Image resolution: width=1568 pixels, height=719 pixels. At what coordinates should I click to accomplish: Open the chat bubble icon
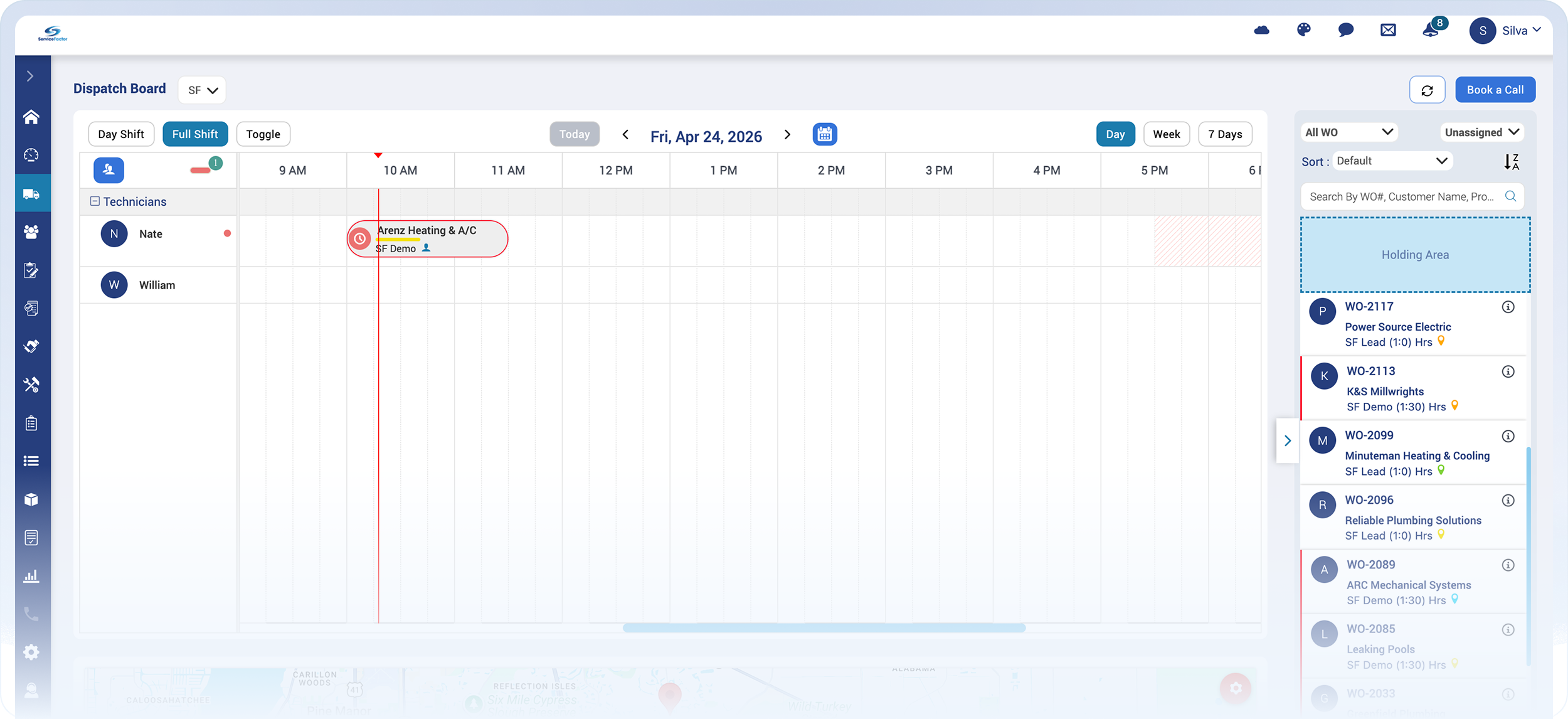pyautogui.click(x=1346, y=30)
